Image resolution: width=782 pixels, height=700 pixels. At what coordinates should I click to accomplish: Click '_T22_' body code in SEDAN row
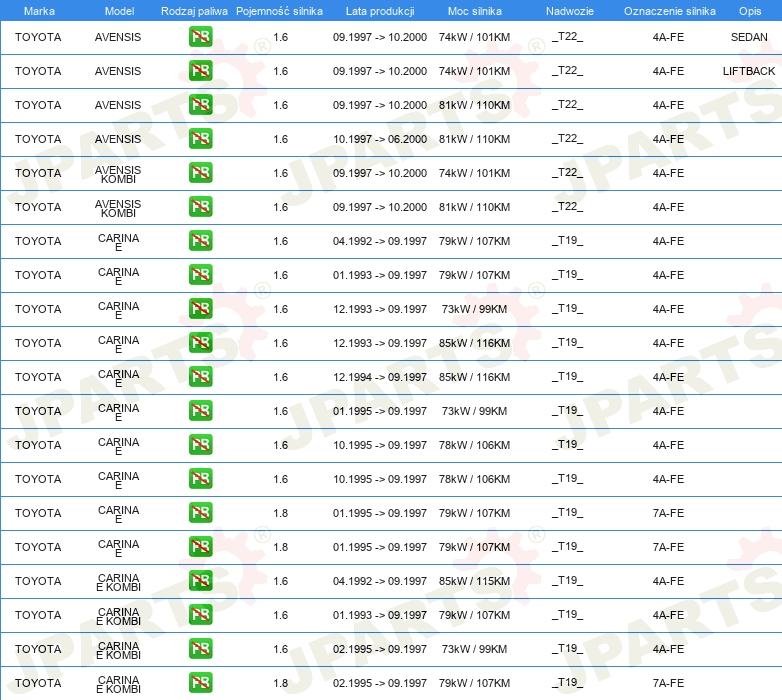[x=568, y=36]
